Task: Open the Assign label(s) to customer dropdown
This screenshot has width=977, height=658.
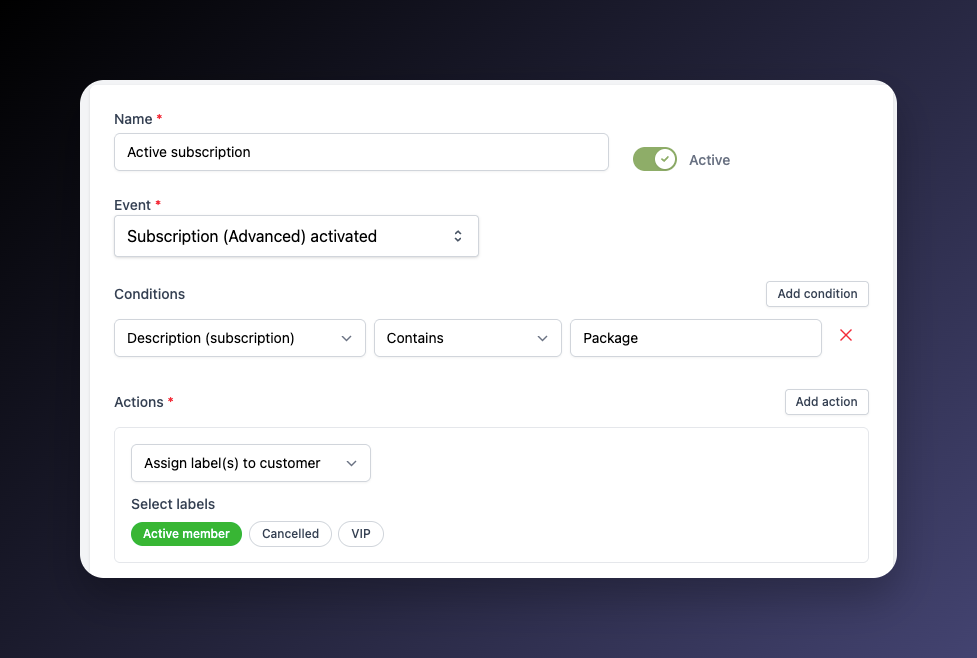Action: 235,464
